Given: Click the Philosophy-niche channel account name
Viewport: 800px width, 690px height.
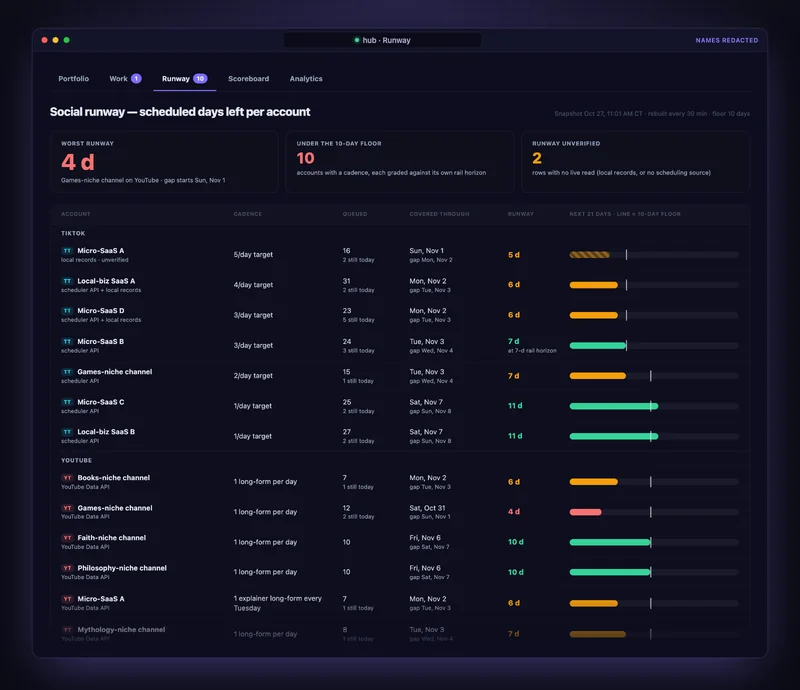Looking at the screenshot, I should tap(122, 568).
